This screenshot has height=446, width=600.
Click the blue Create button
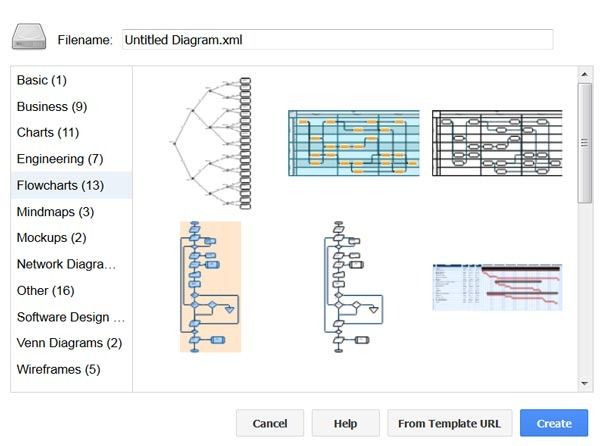554,423
